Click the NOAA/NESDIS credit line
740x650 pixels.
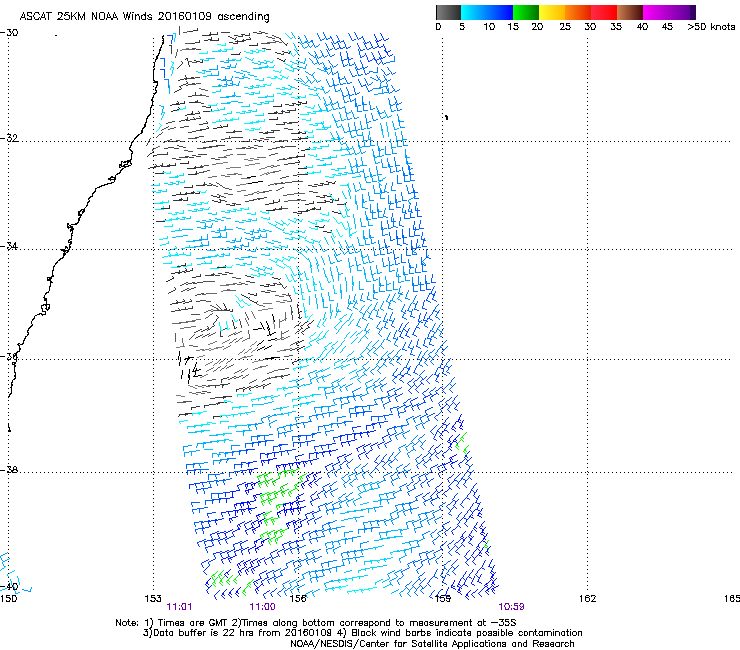coord(432,644)
